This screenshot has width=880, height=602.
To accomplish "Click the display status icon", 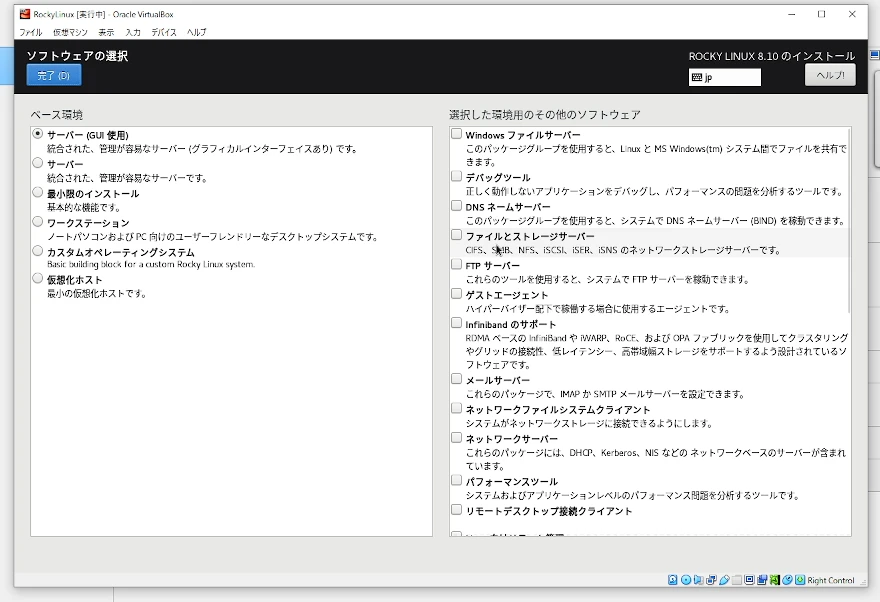I will click(749, 580).
